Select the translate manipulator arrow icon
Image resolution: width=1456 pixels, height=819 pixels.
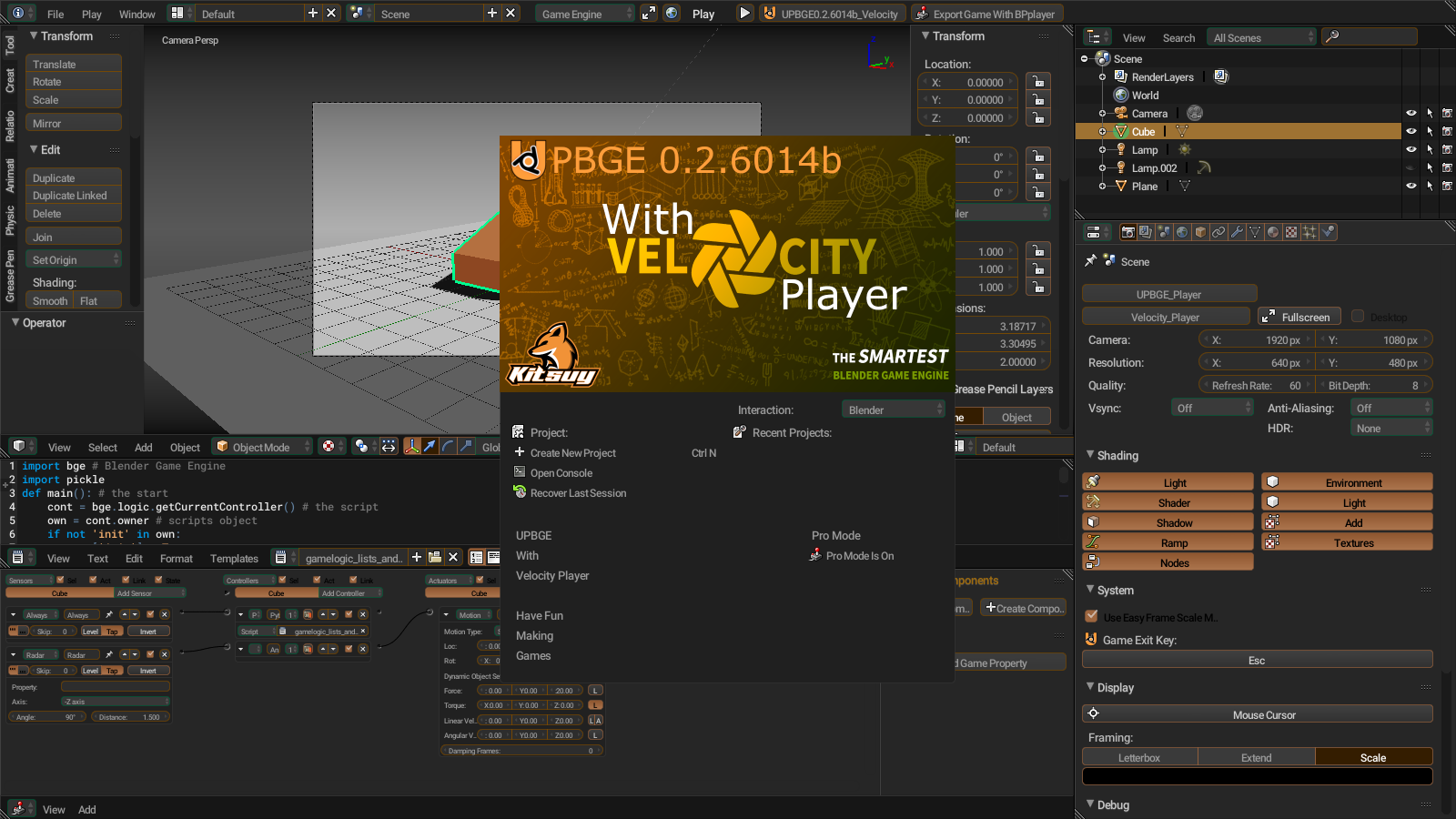point(430,446)
